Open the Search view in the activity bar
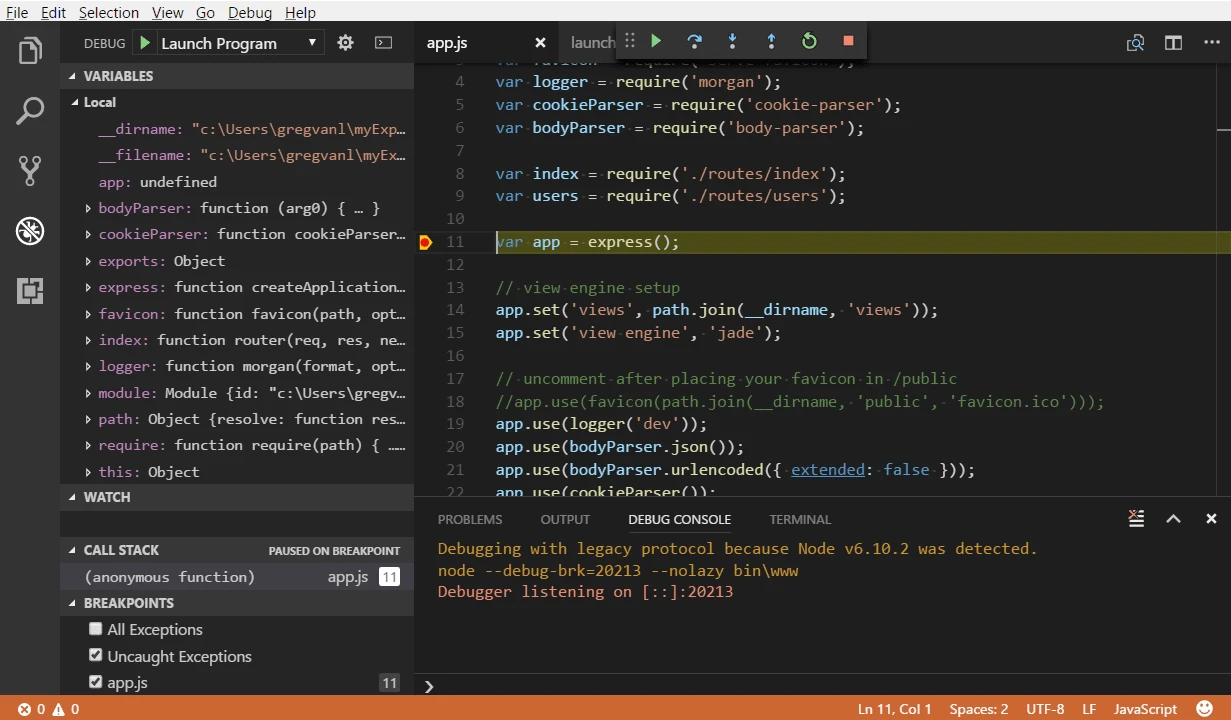 tap(29, 110)
